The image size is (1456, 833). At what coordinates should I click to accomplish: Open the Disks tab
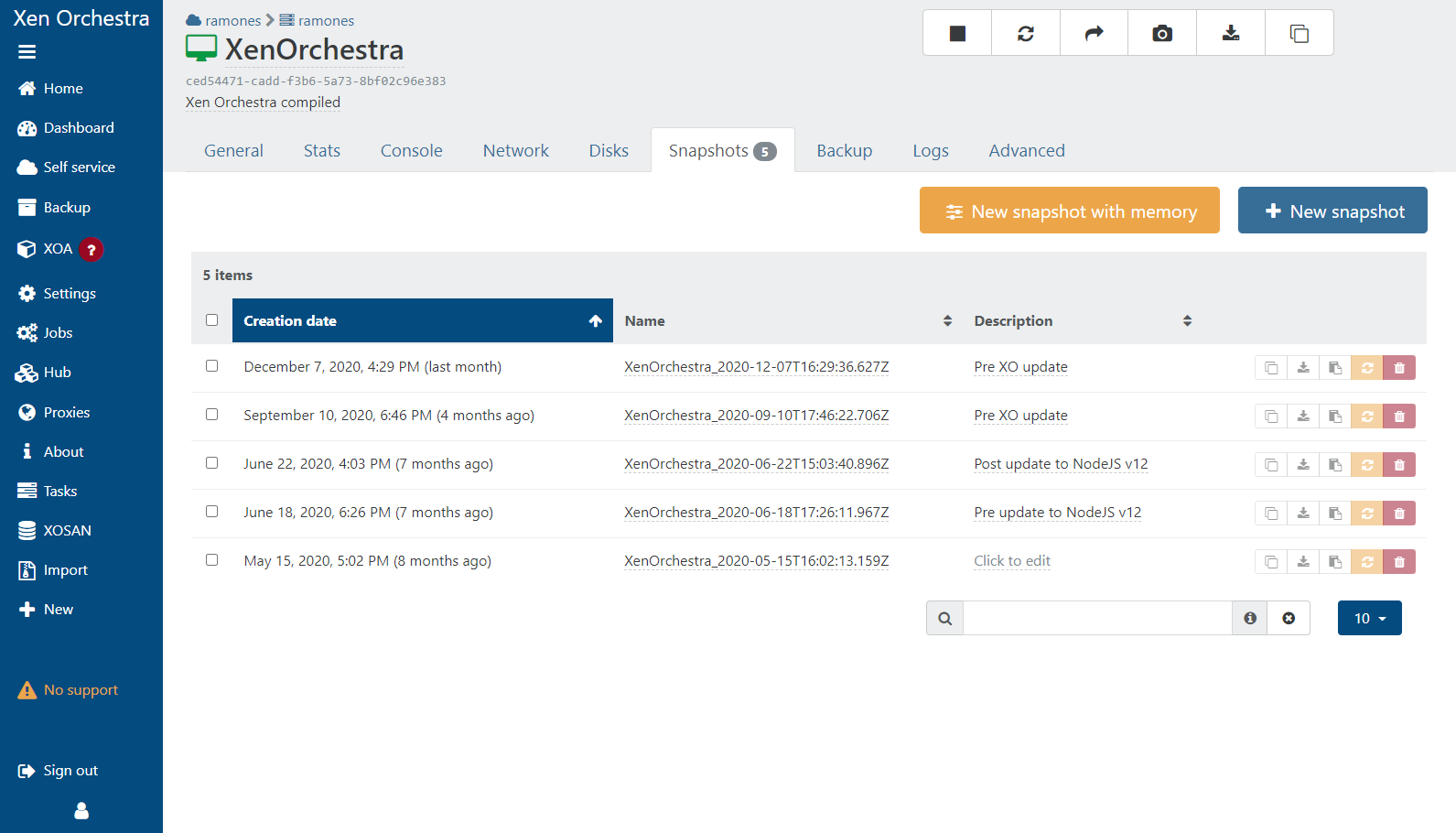(609, 150)
